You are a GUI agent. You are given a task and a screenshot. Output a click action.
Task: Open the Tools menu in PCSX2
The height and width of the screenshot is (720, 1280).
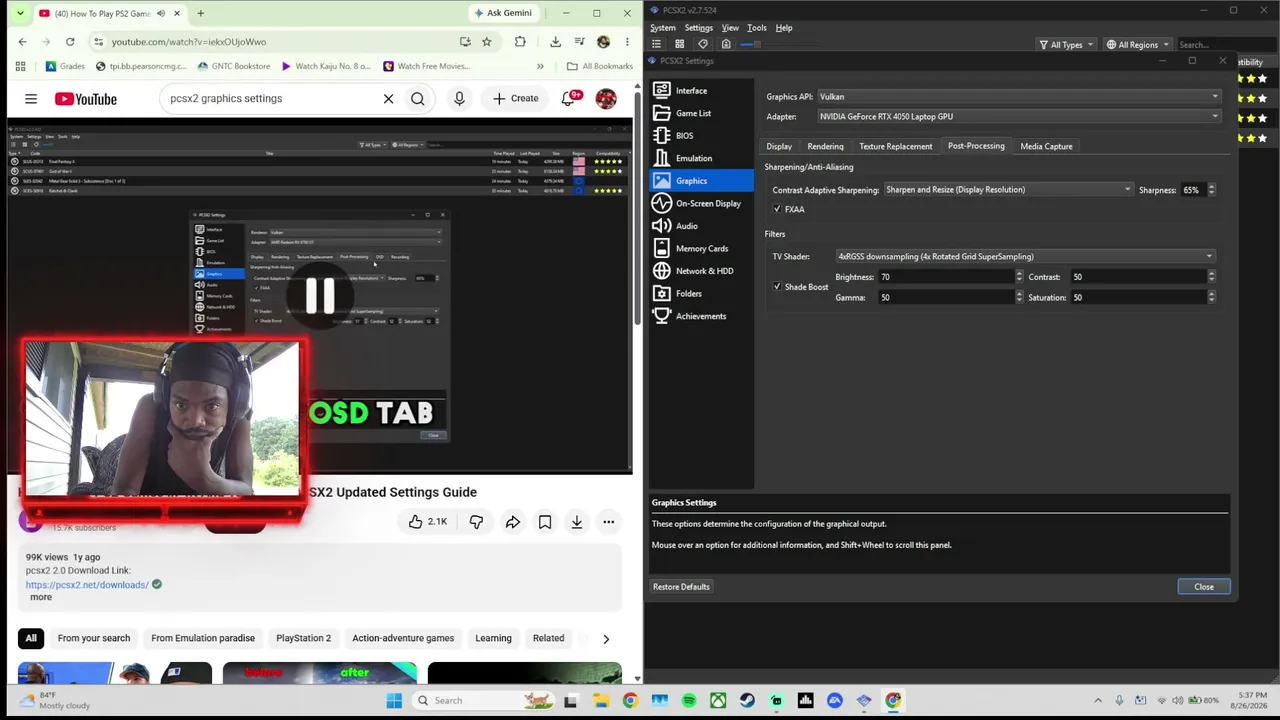[x=757, y=28]
